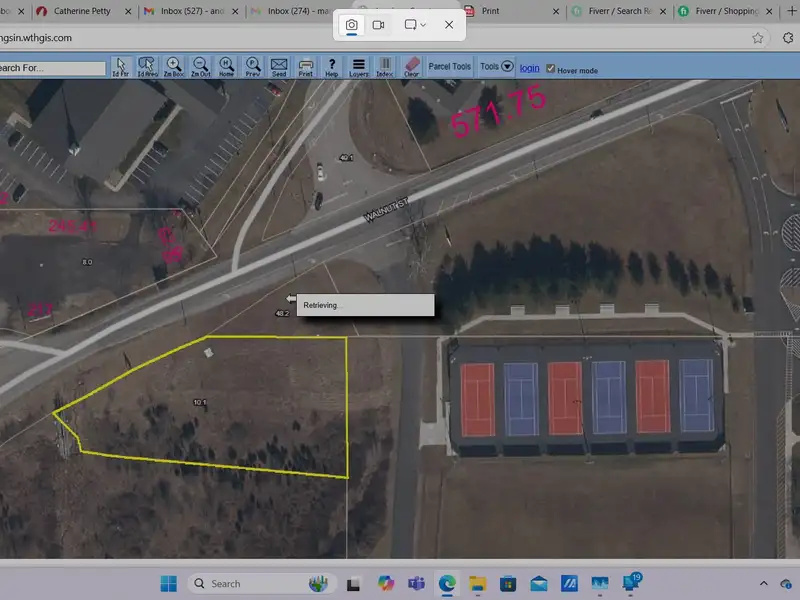
Task: Print the current map view
Action: coord(306,67)
